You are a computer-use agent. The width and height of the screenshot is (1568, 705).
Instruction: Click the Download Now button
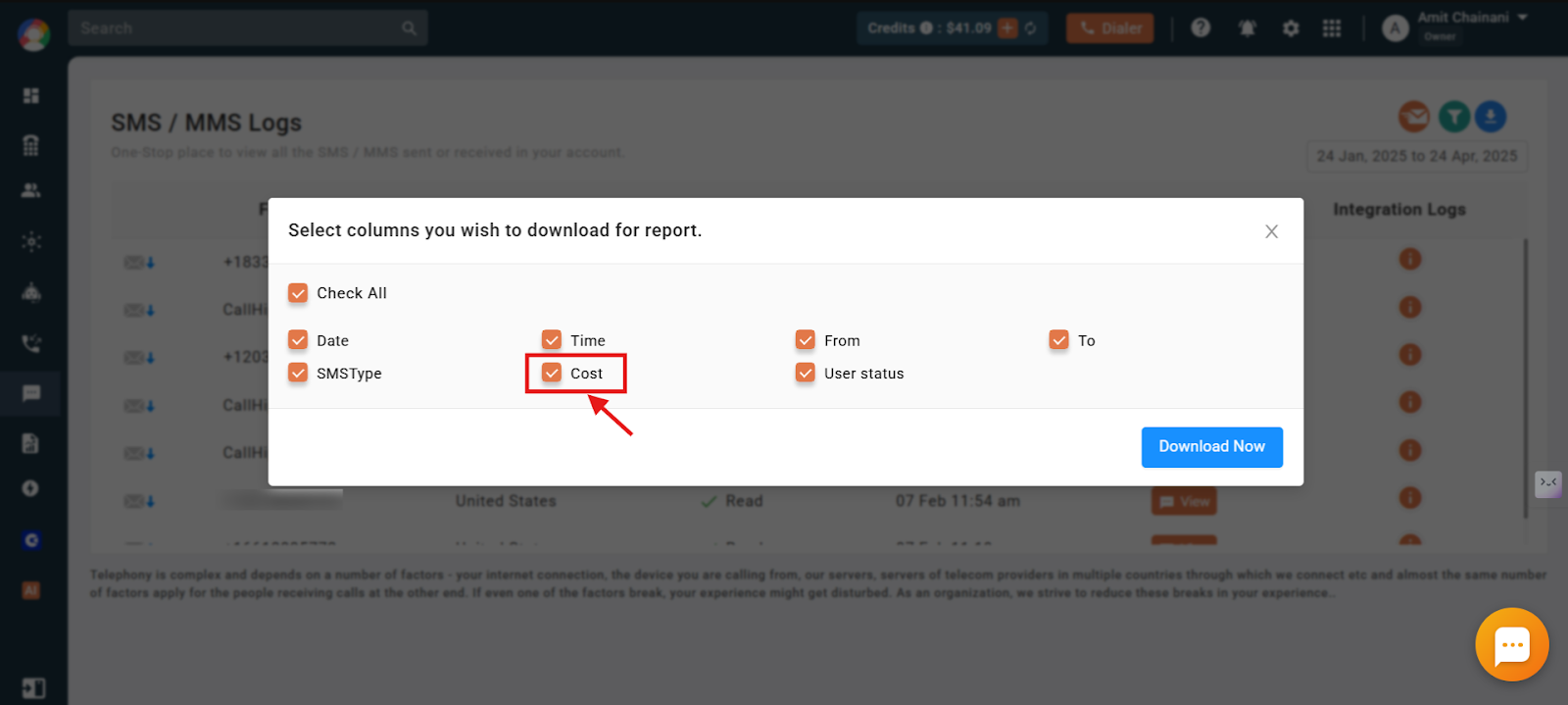[x=1212, y=447]
